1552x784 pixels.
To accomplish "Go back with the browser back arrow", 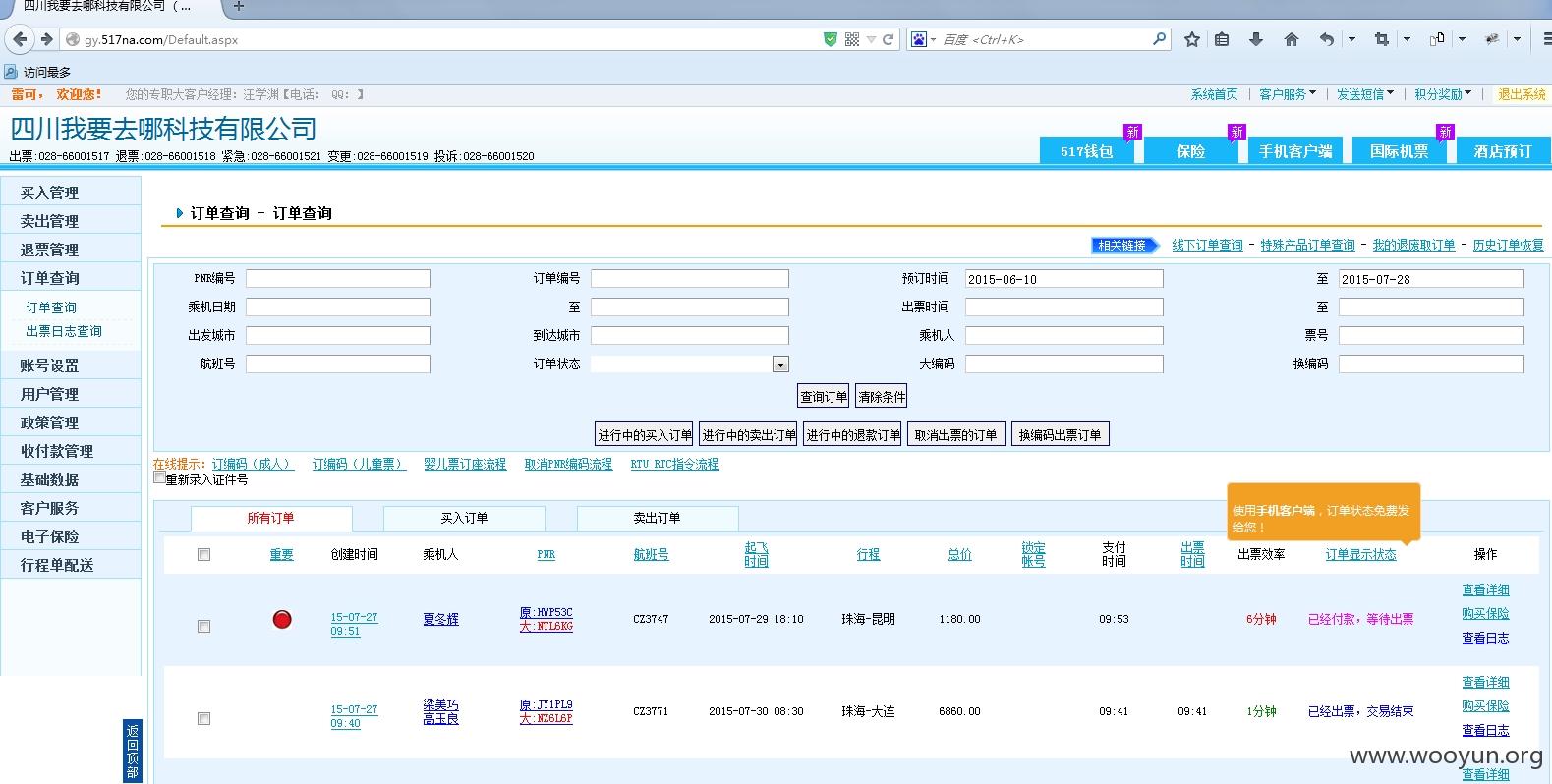I will point(20,39).
